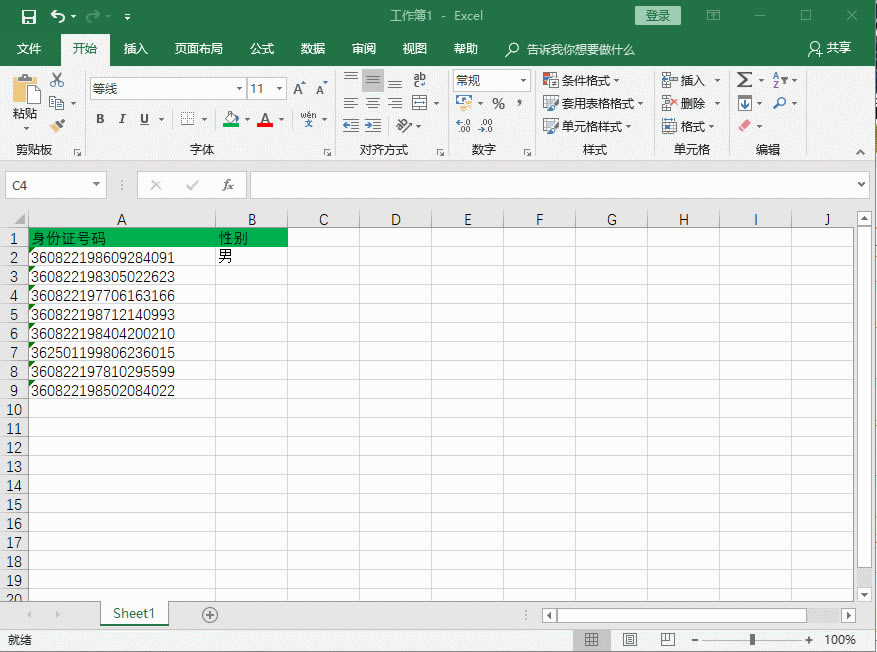Click the Cut scissors icon
Viewport: 877px width, 652px height.
57,81
